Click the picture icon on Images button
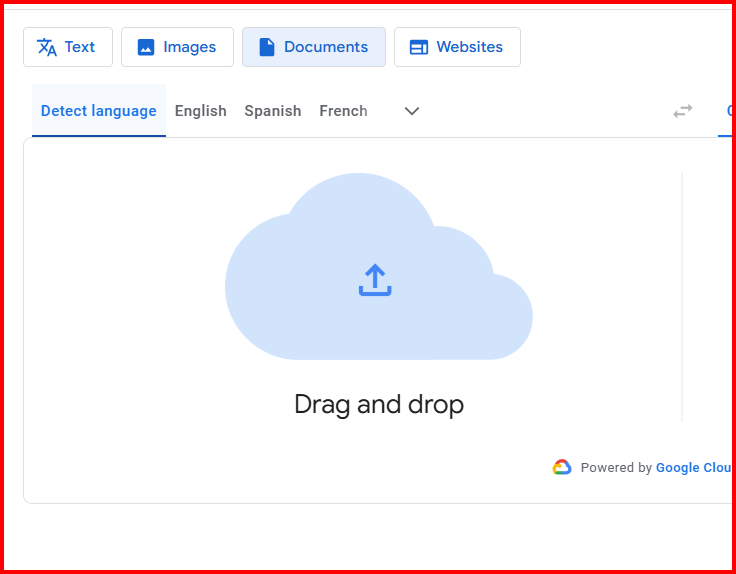 [146, 47]
